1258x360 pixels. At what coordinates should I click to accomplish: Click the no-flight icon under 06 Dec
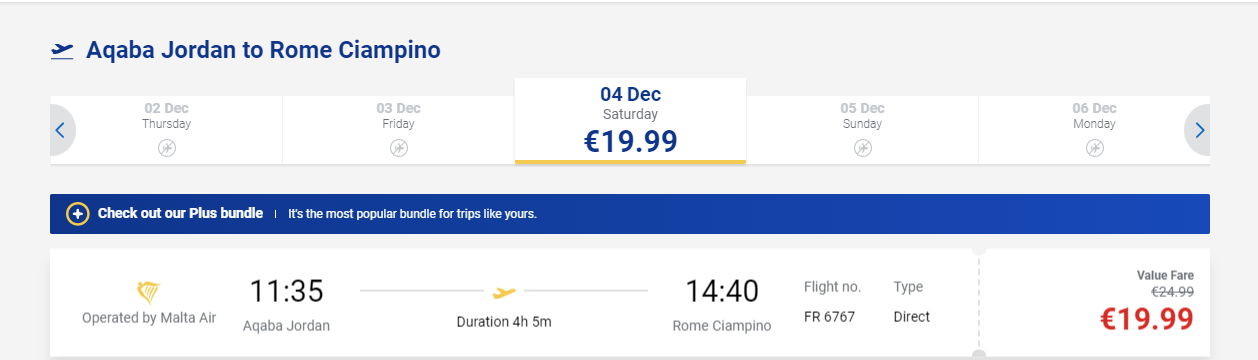pyautogui.click(x=1095, y=148)
